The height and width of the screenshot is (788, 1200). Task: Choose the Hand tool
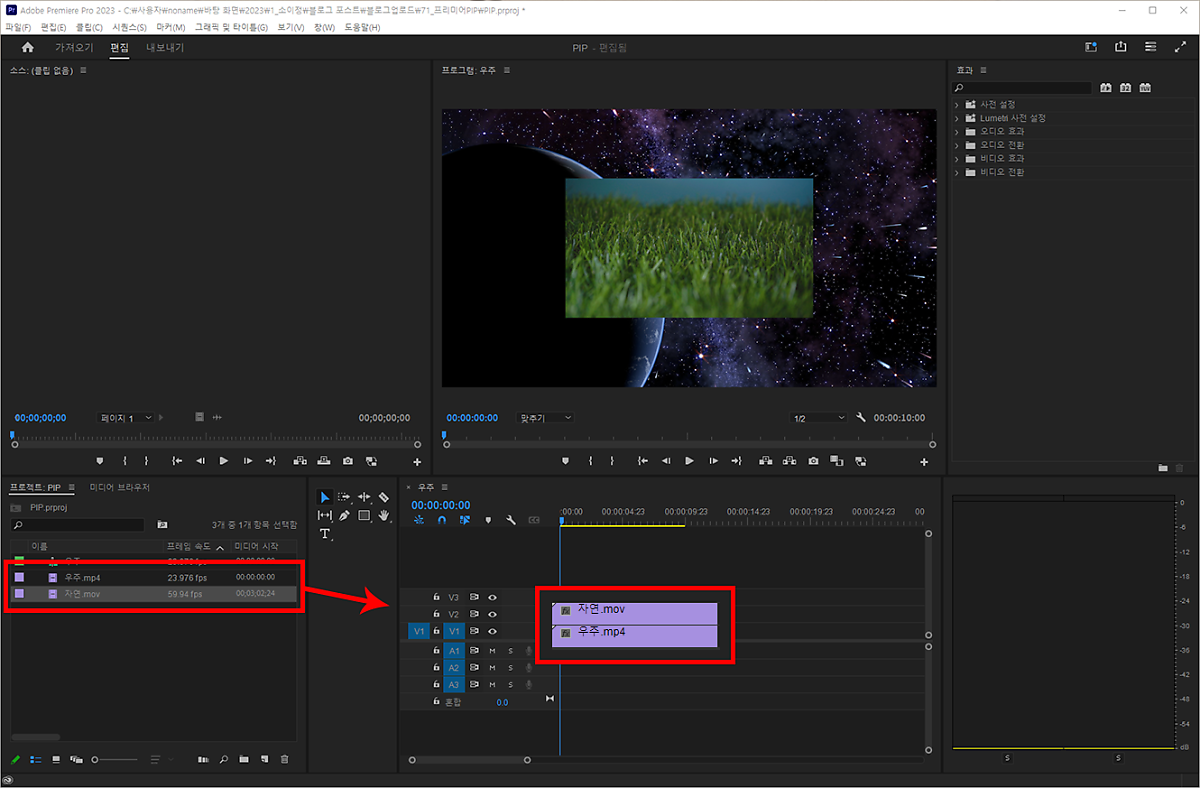tap(384, 516)
